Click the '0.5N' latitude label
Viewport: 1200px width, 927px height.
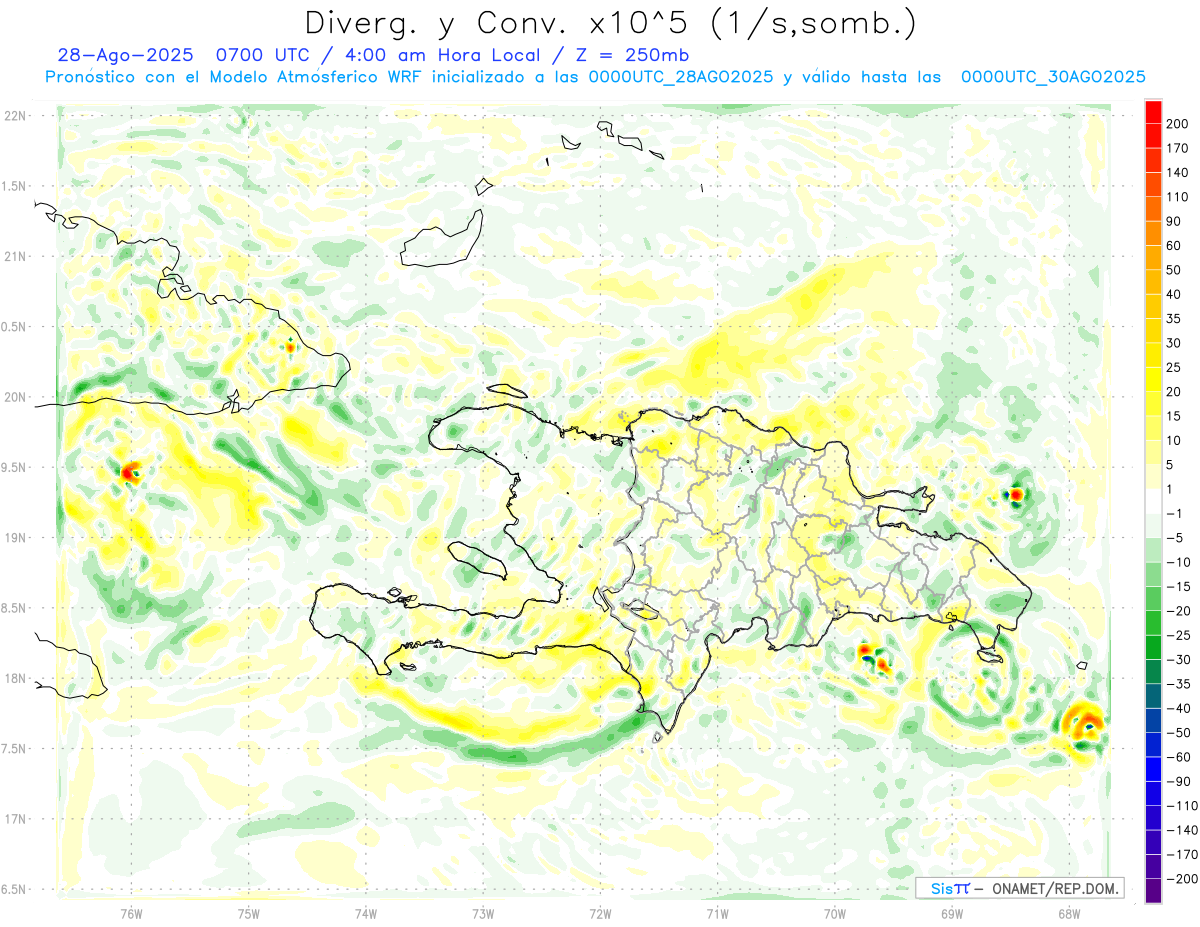tap(15, 327)
